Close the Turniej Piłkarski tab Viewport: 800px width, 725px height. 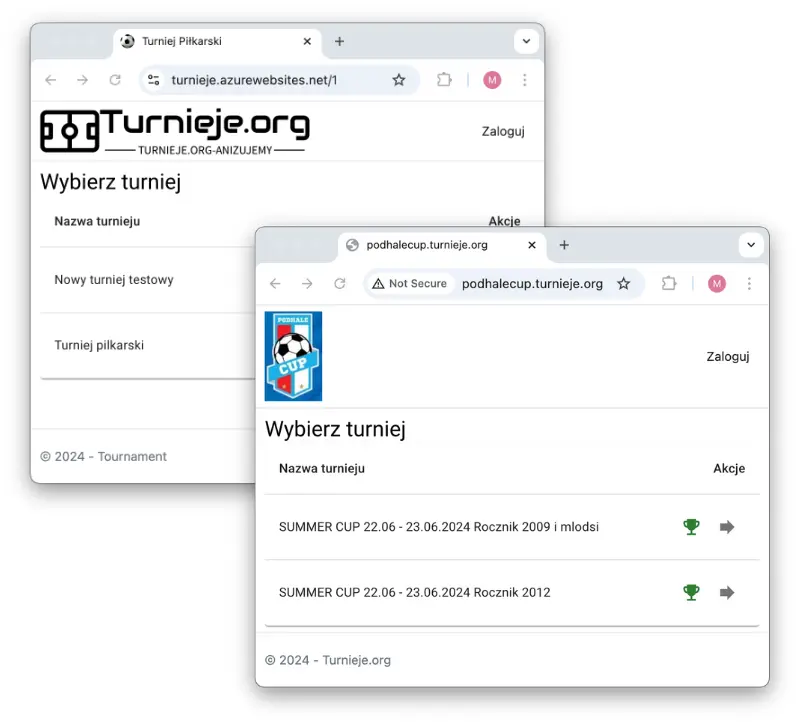click(x=307, y=41)
